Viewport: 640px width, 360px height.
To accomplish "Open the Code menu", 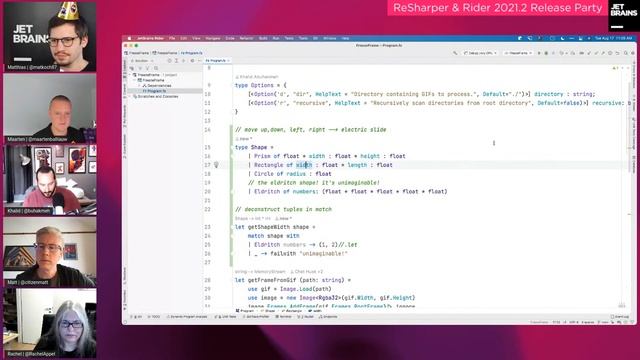I will tap(230, 38).
